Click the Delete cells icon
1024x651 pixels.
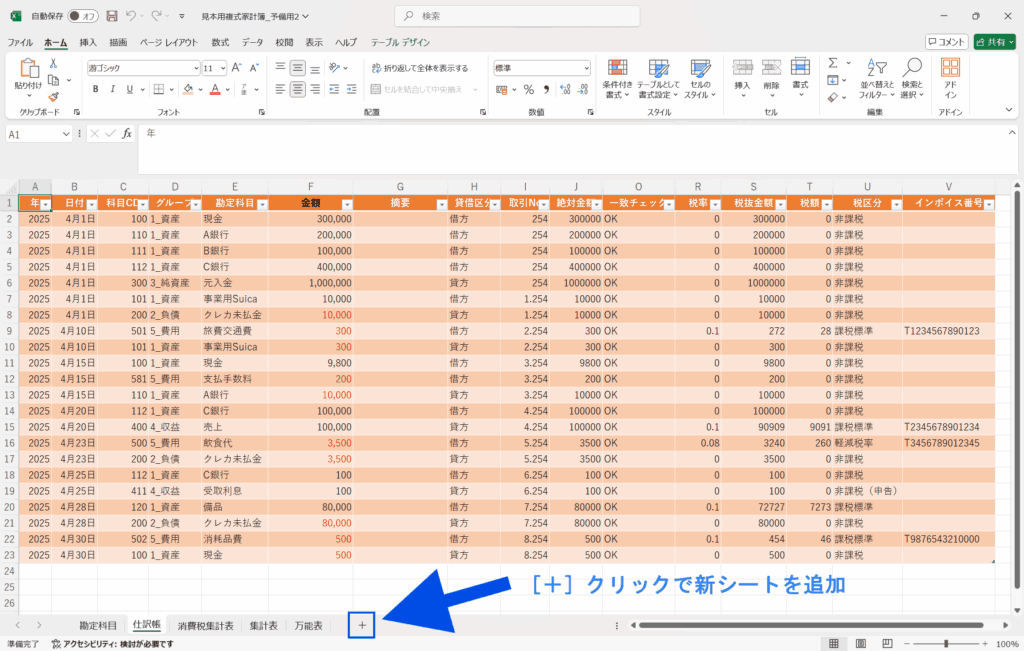tap(771, 67)
